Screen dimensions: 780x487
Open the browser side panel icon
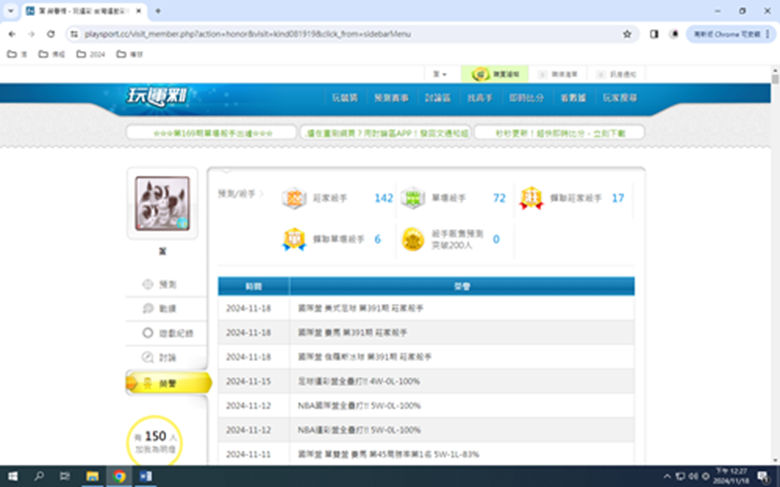pyautogui.click(x=654, y=33)
